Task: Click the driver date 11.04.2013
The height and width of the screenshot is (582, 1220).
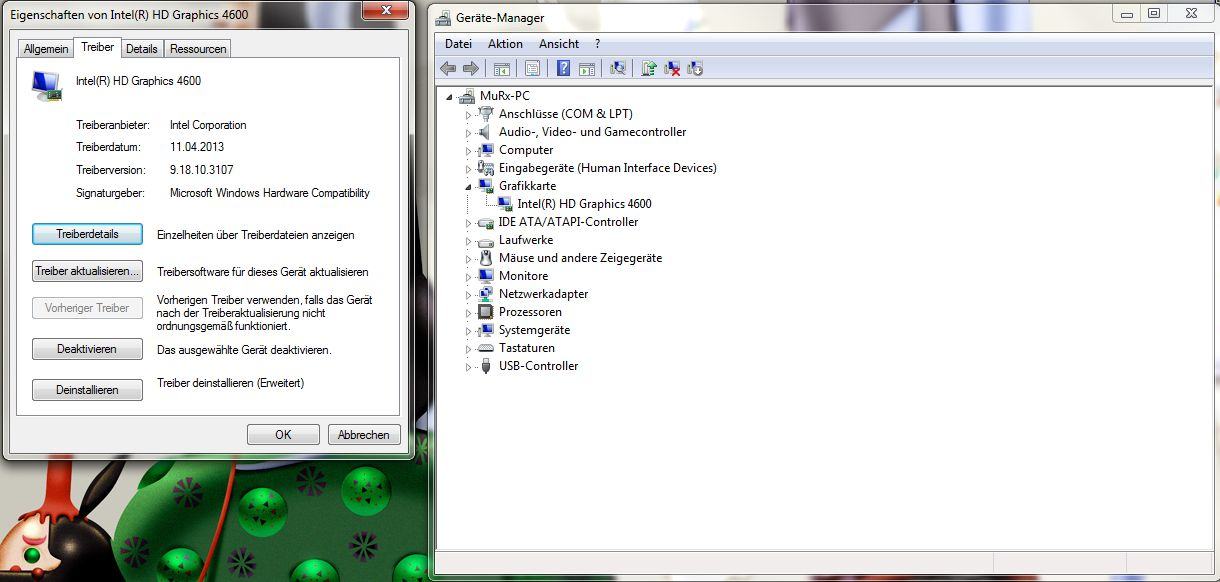Action: pyautogui.click(x=197, y=148)
